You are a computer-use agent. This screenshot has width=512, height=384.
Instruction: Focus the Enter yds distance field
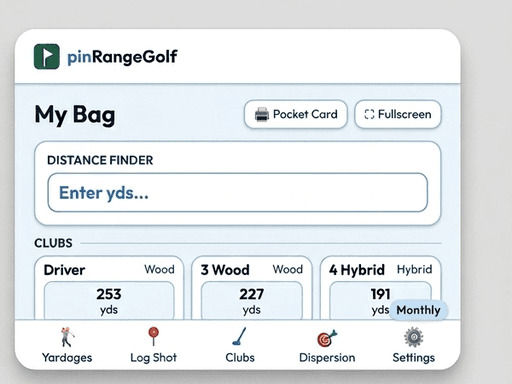point(238,192)
